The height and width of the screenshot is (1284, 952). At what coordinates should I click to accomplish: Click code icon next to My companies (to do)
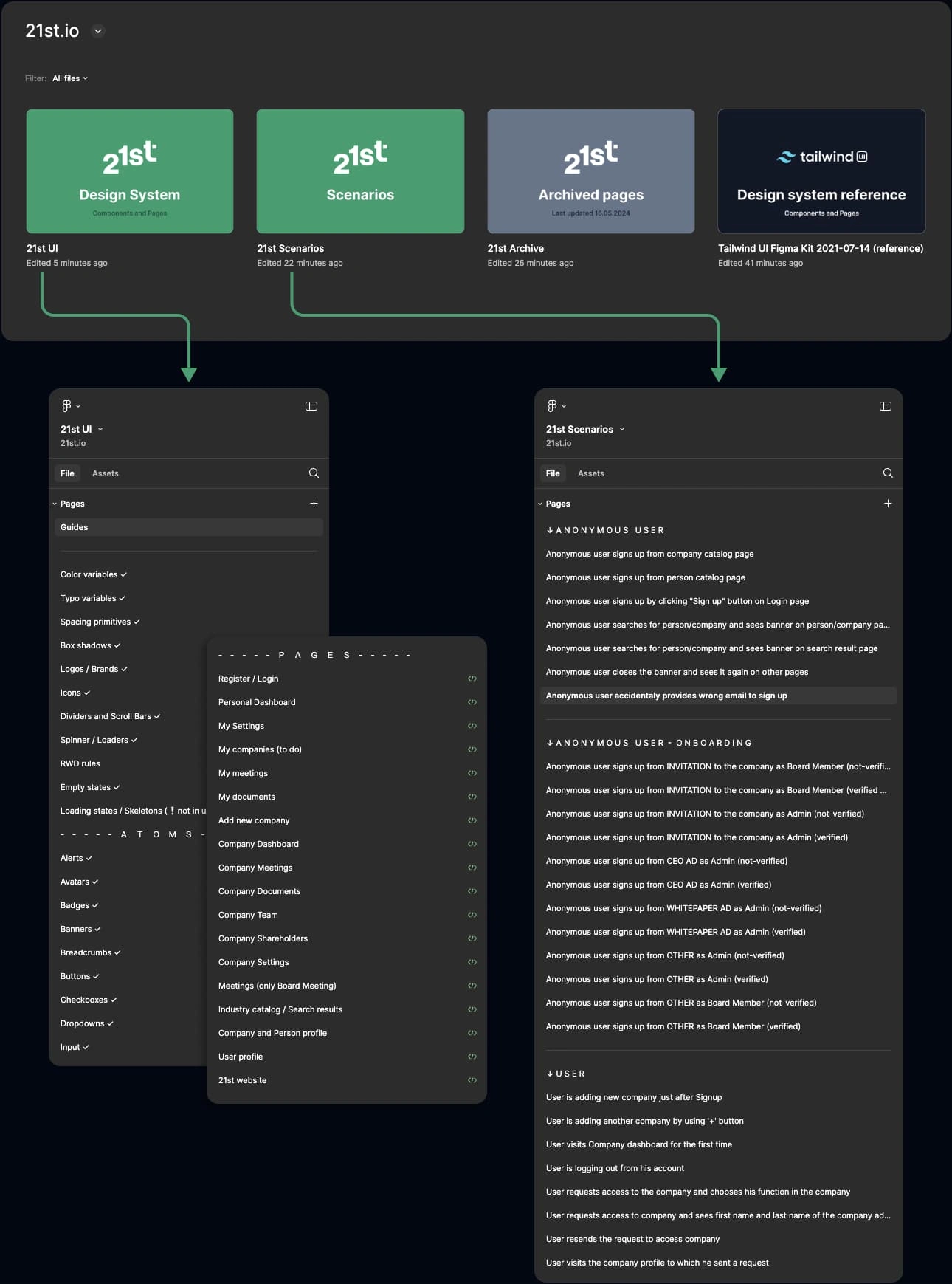472,749
